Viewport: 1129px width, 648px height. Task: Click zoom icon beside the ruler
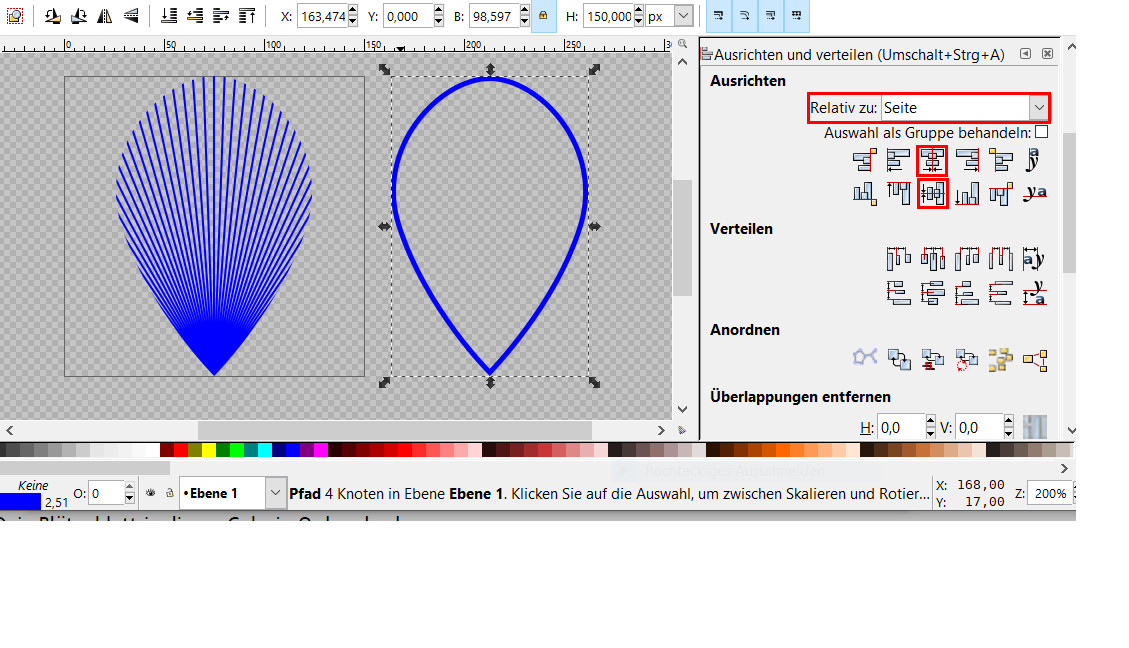click(682, 44)
